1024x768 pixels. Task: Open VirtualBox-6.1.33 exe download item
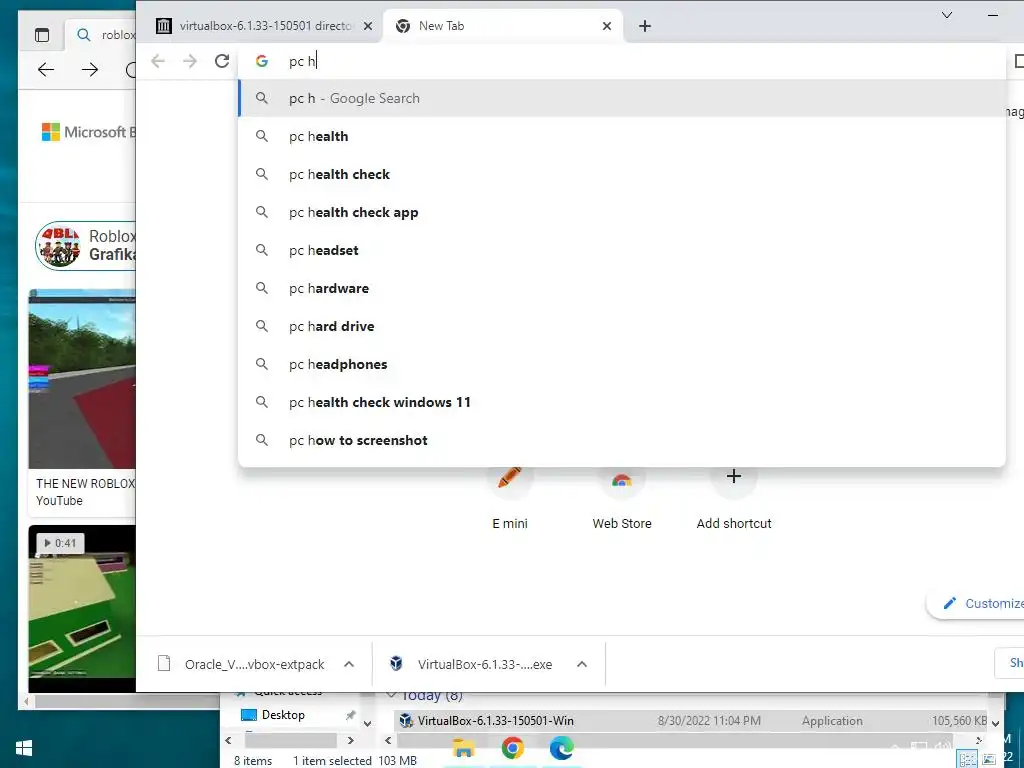click(473, 664)
